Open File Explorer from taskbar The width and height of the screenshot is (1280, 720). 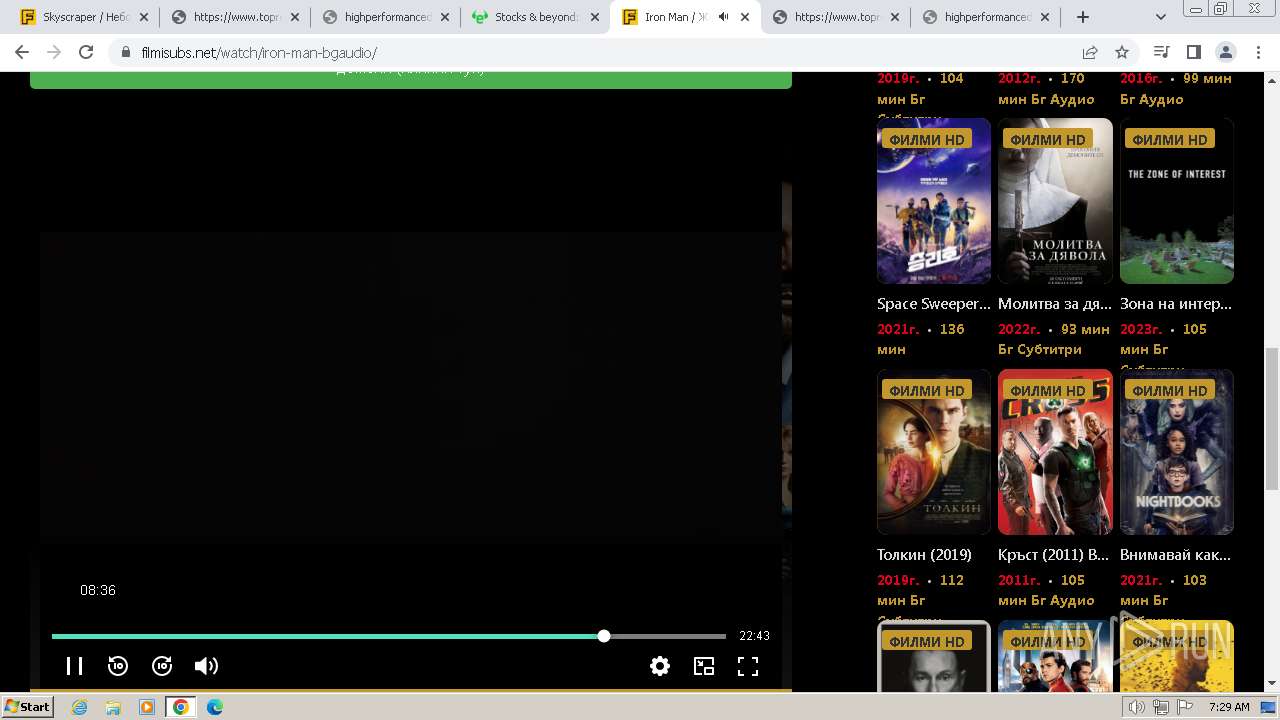tap(113, 707)
